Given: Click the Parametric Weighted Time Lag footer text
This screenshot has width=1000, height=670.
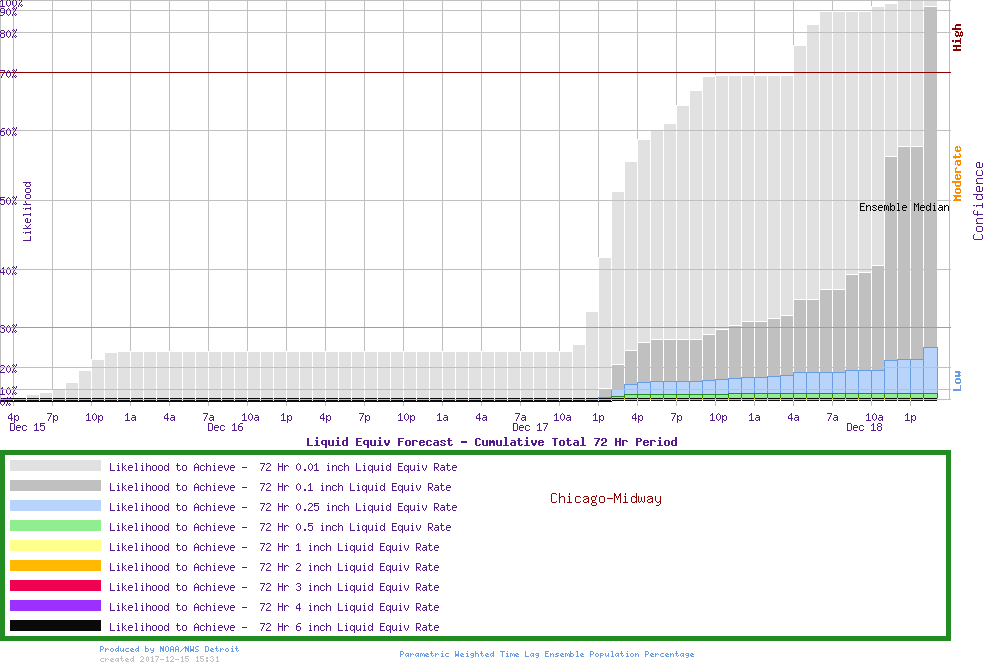Looking at the screenshot, I should (x=546, y=654).
